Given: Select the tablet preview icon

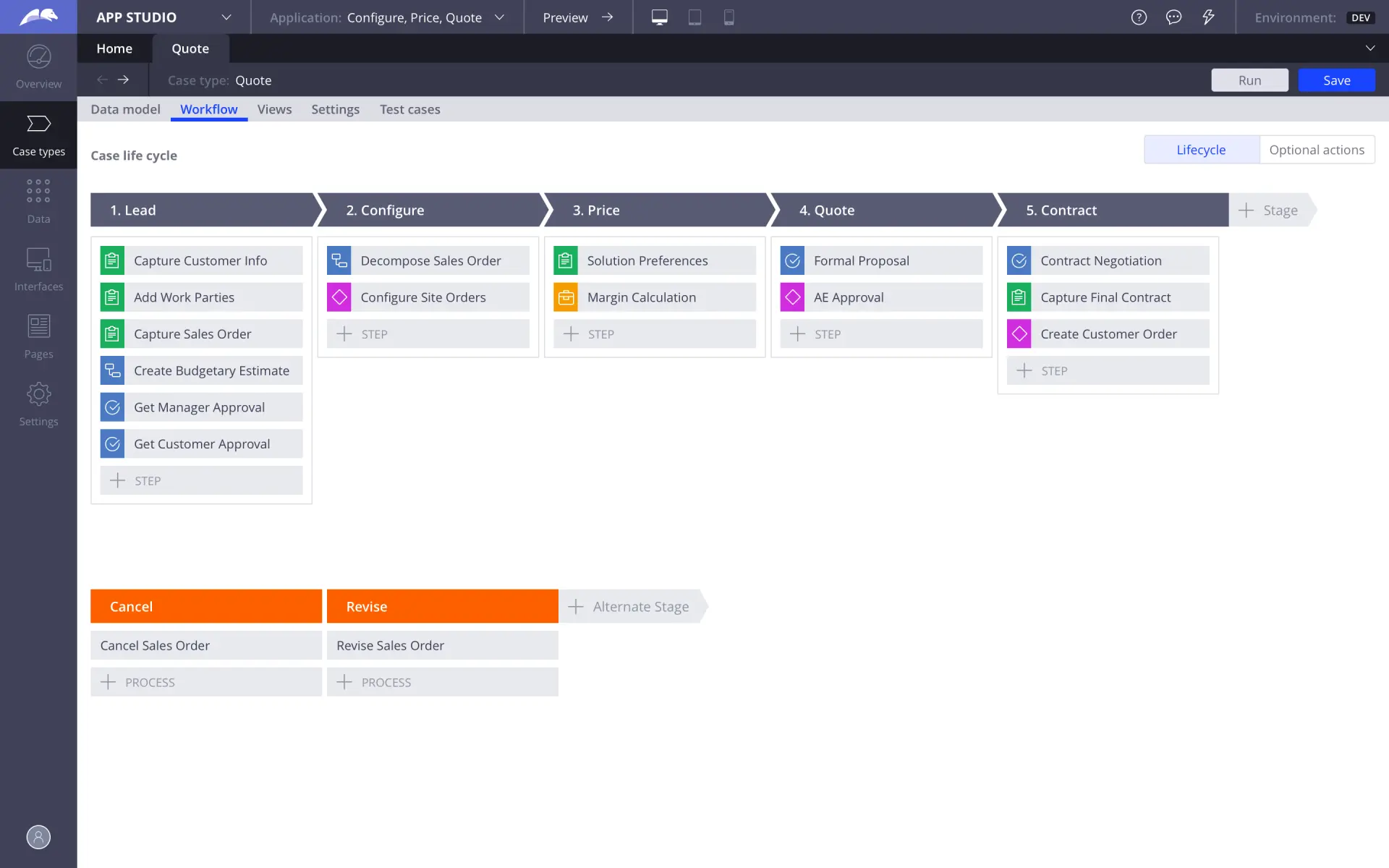Looking at the screenshot, I should pyautogui.click(x=694, y=17).
